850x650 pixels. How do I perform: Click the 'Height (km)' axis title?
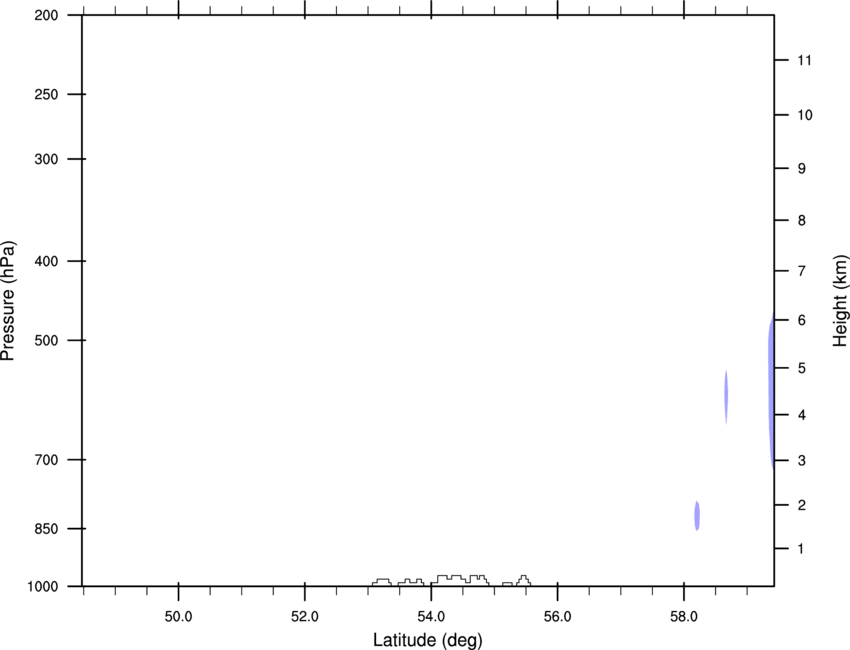(840, 300)
